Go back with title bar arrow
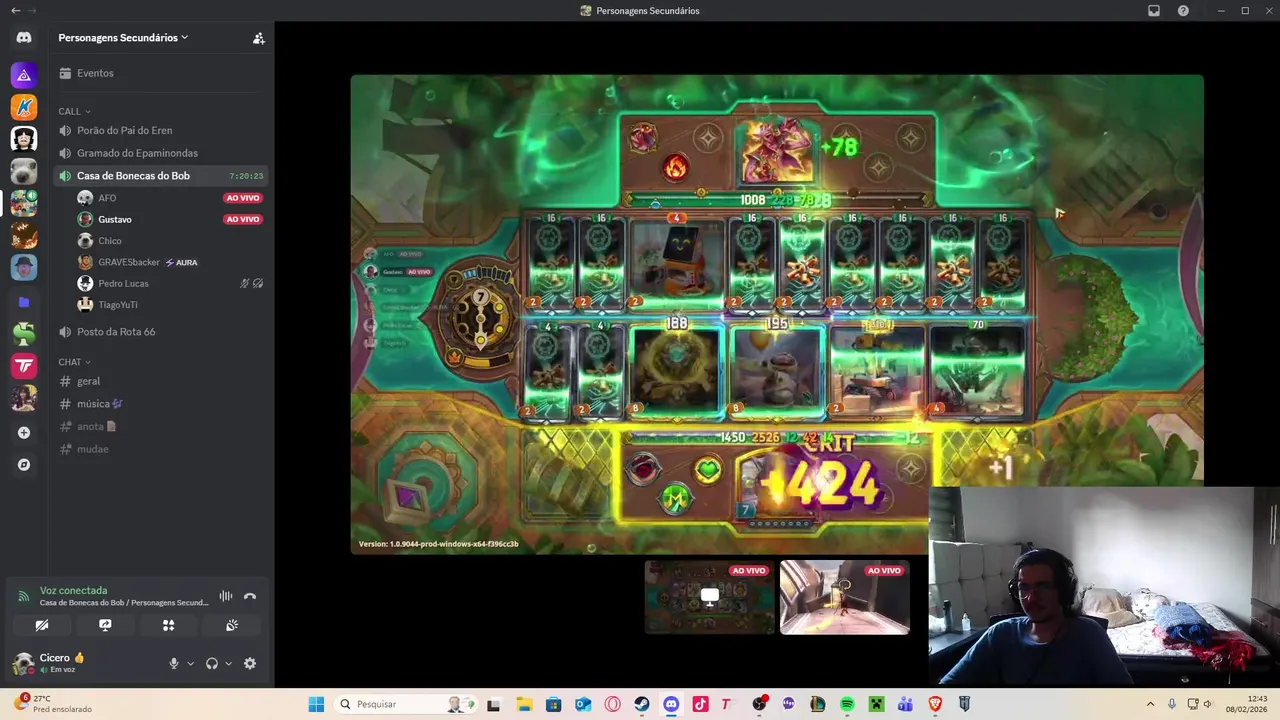 (15, 10)
